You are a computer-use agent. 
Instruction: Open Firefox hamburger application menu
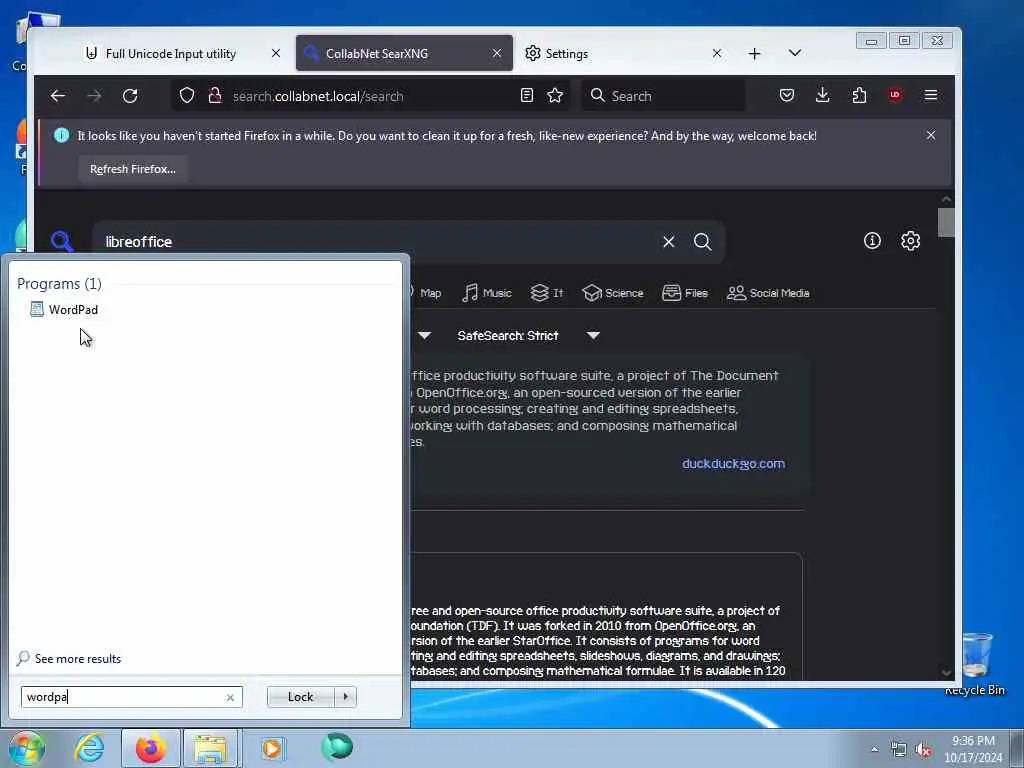931,95
